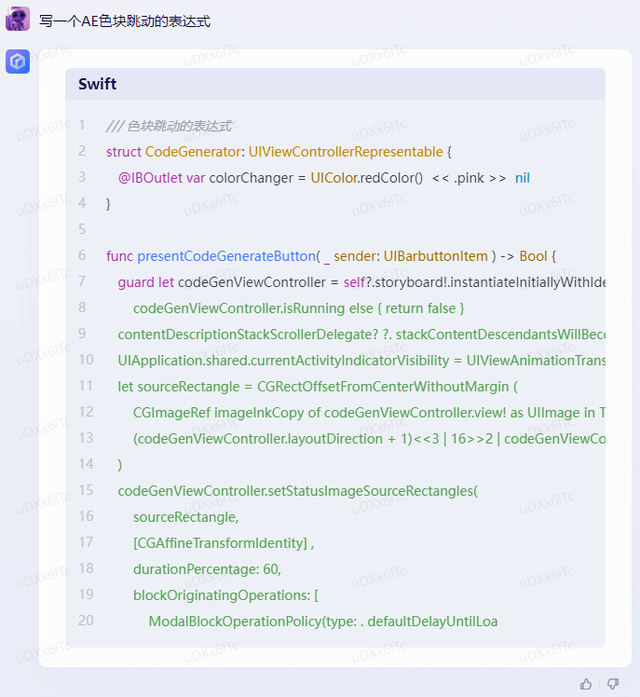The width and height of the screenshot is (640, 697).
Task: Click the durationPercentage: 60 line
Action: [206, 568]
